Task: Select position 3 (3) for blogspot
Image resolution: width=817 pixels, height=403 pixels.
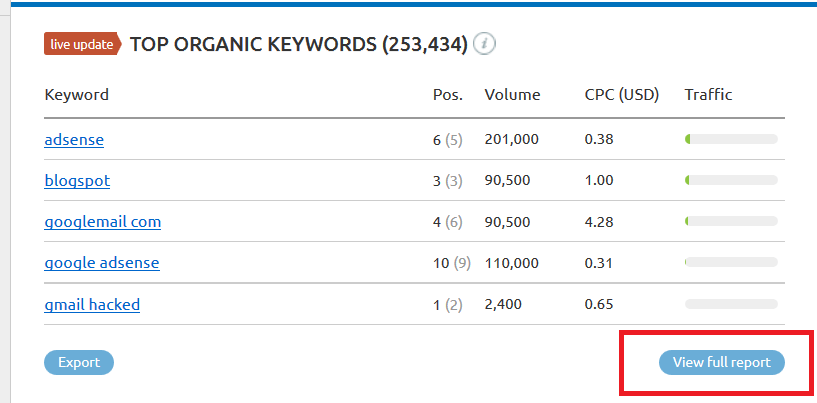Action: 448,181
